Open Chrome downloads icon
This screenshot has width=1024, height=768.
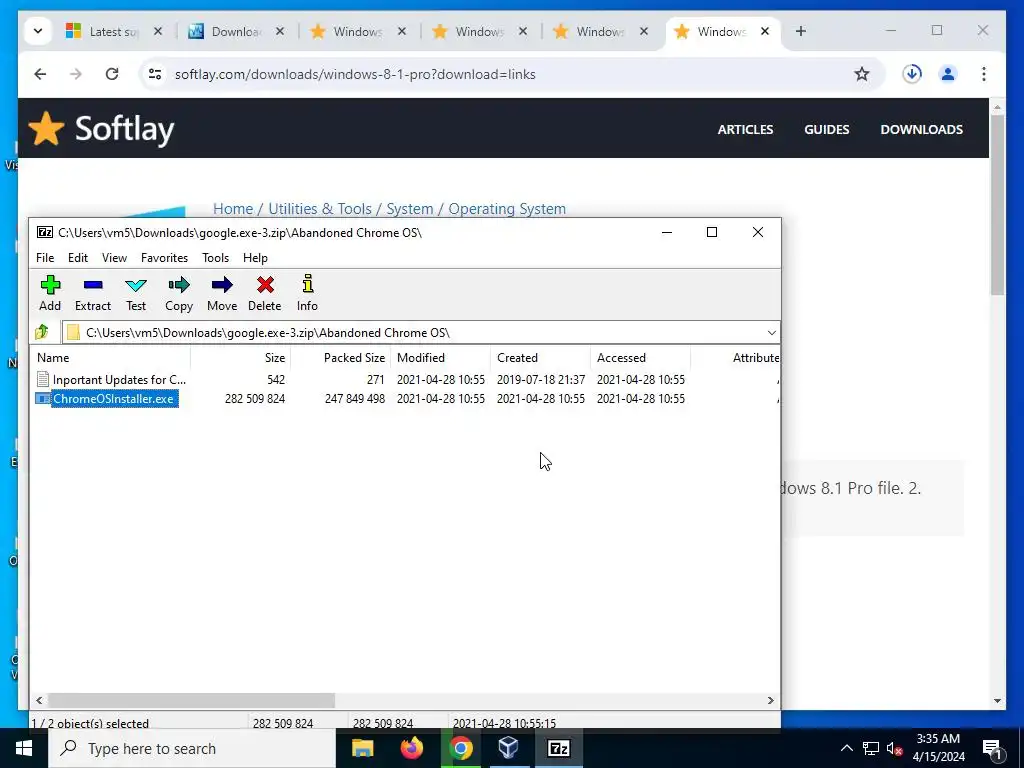pos(912,74)
